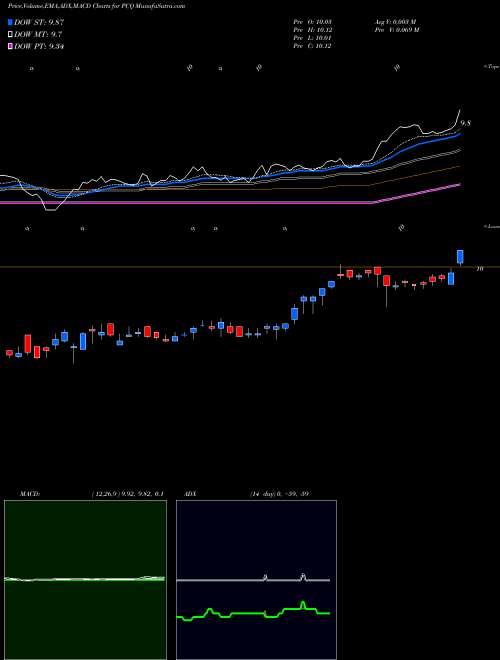This screenshot has width=500, height=660.
Task: Click the MACD (12,26,9) parameter values
Action: (x=127, y=494)
